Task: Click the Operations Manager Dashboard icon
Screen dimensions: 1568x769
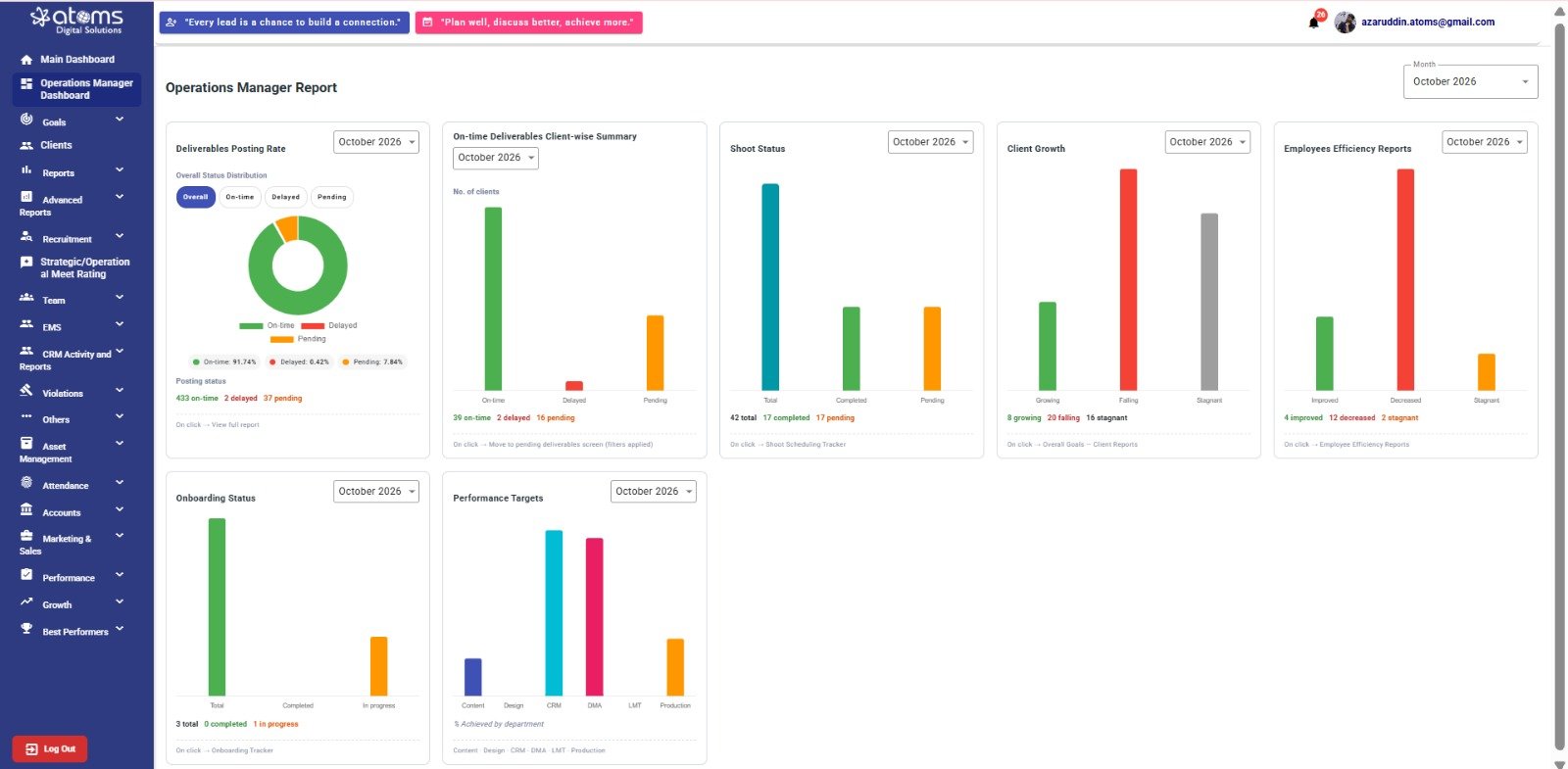Action: click(x=26, y=84)
